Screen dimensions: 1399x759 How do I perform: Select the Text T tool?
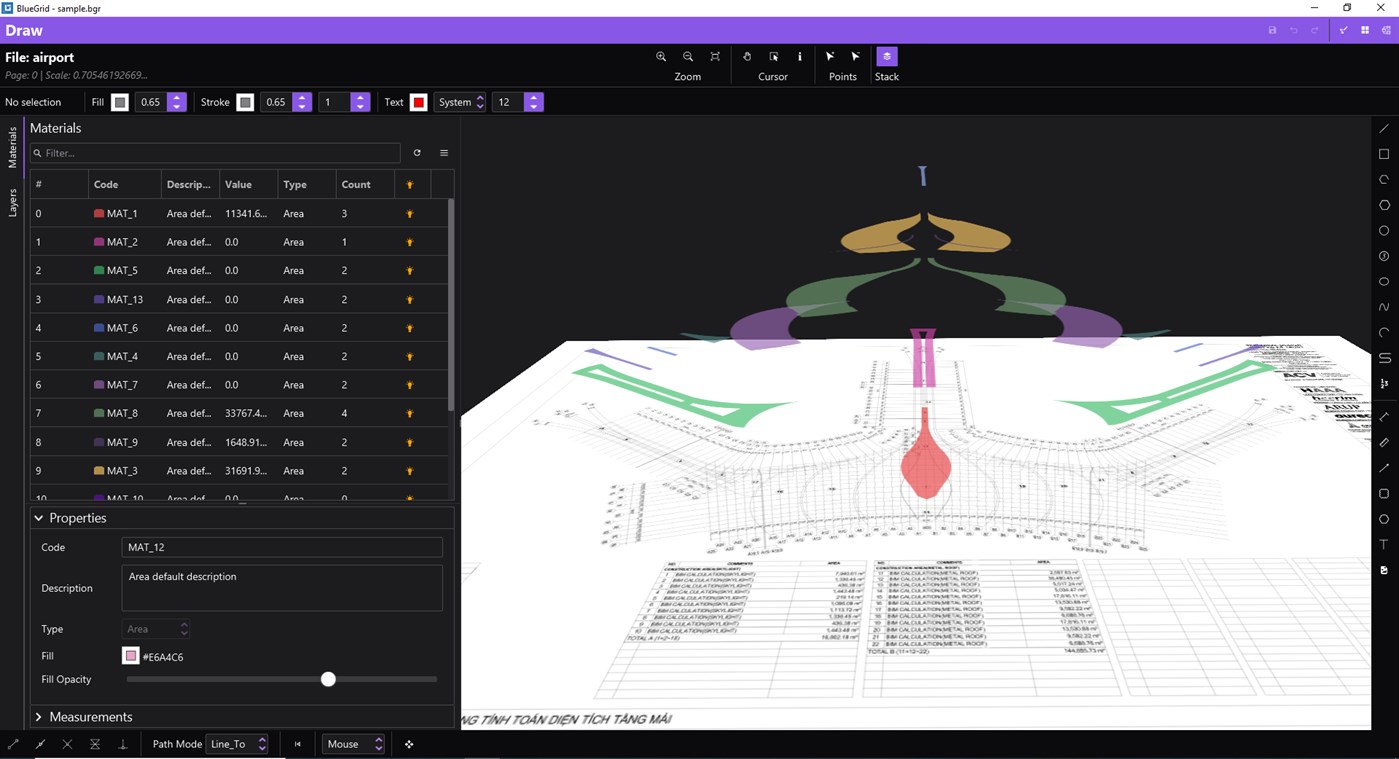1384,545
